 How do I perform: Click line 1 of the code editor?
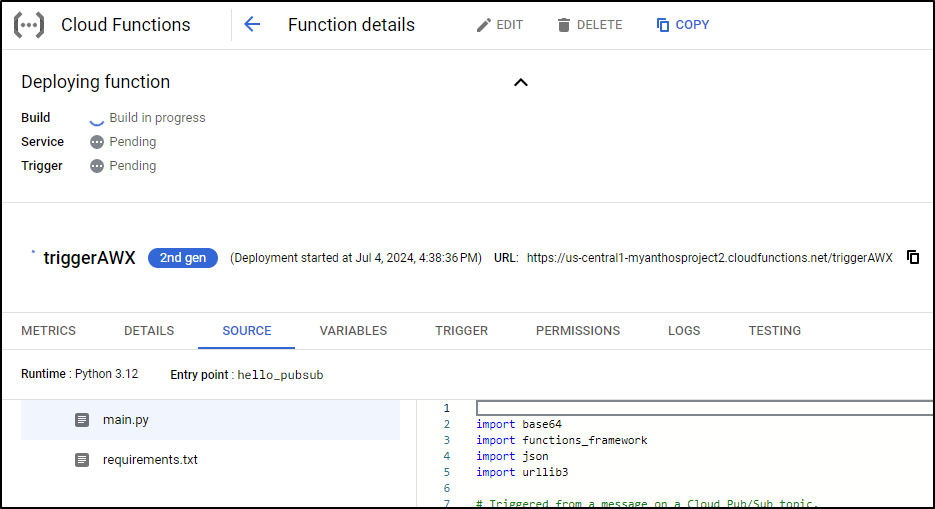tap(705, 408)
